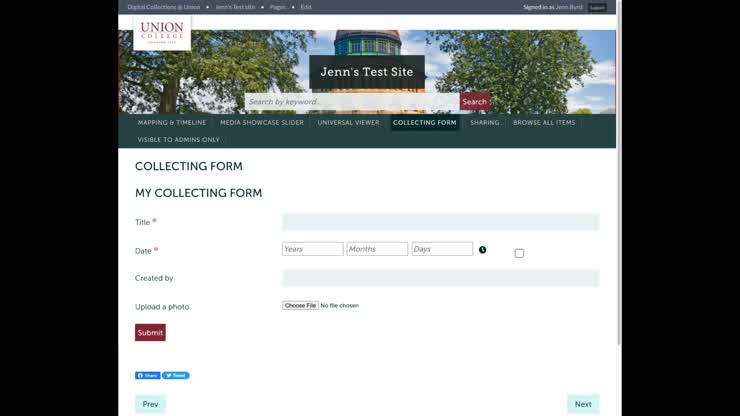
Task: Open Digital Collections @ Union link
Action: pyautogui.click(x=164, y=7)
